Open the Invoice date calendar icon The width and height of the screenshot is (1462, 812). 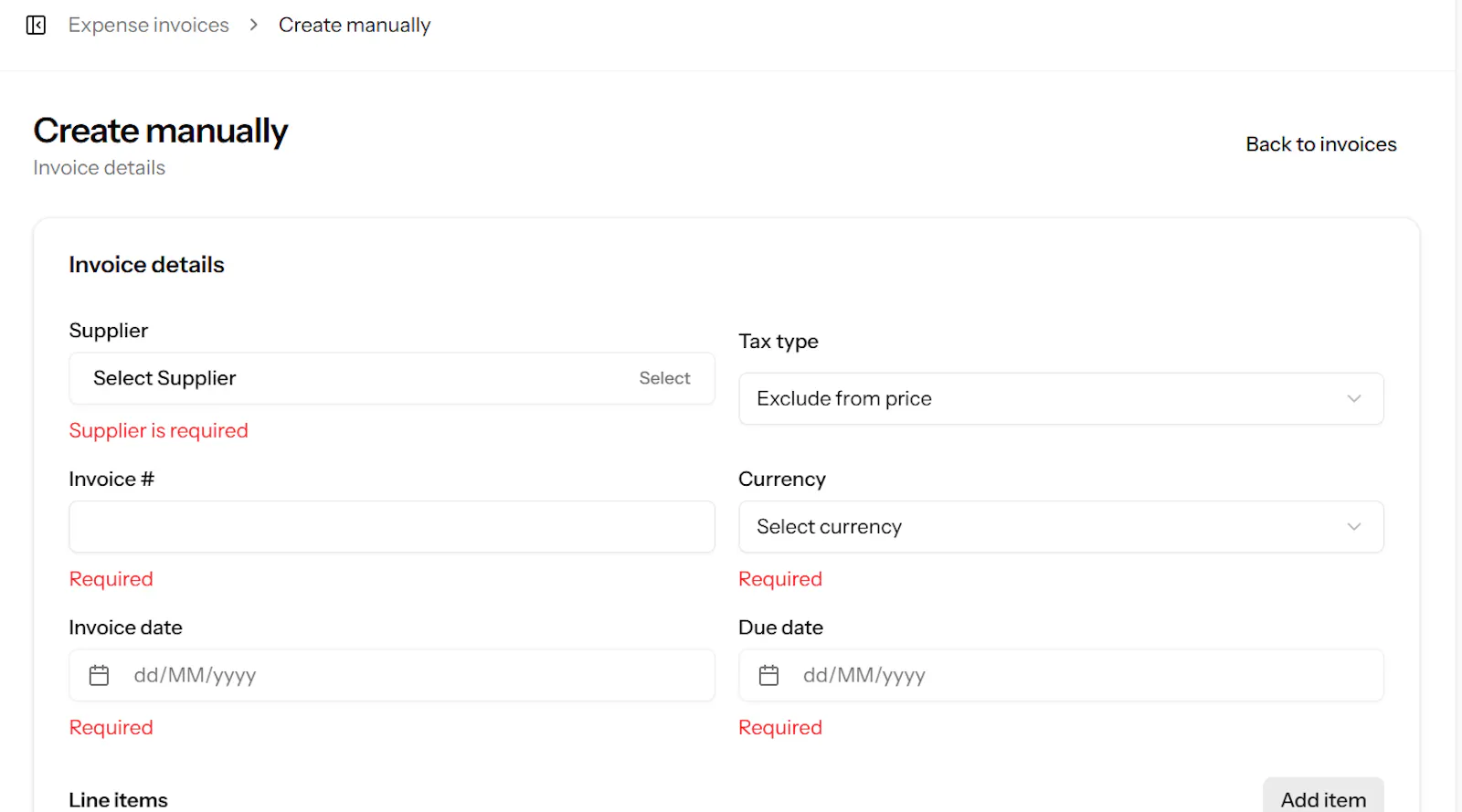click(x=99, y=675)
